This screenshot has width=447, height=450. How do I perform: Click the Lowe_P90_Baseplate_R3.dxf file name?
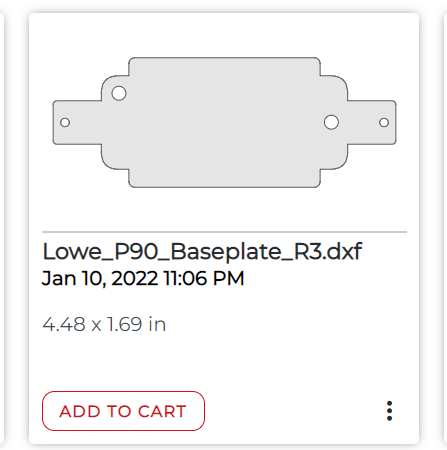click(202, 251)
